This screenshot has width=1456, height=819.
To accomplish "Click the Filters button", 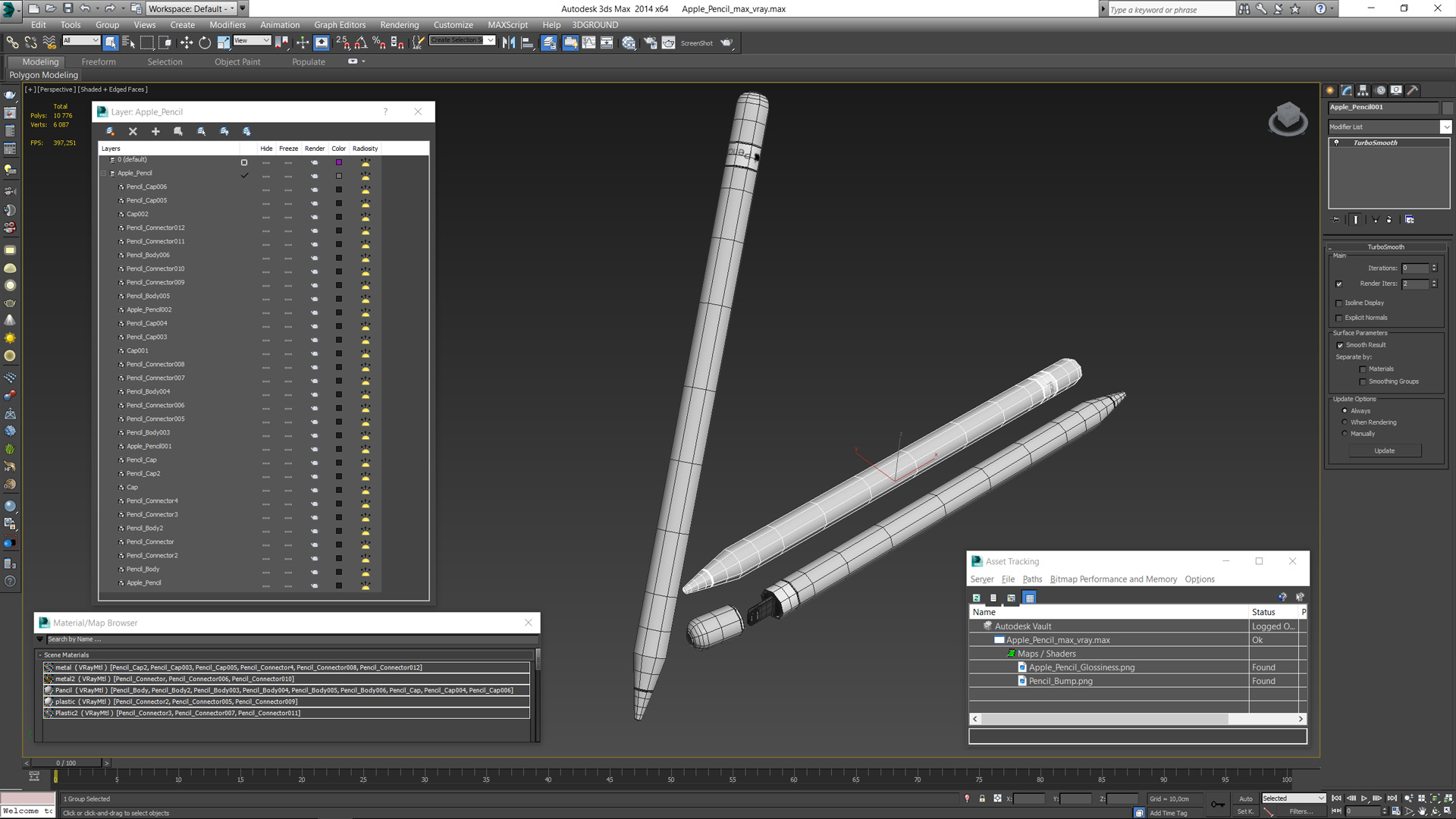I will 1301,811.
